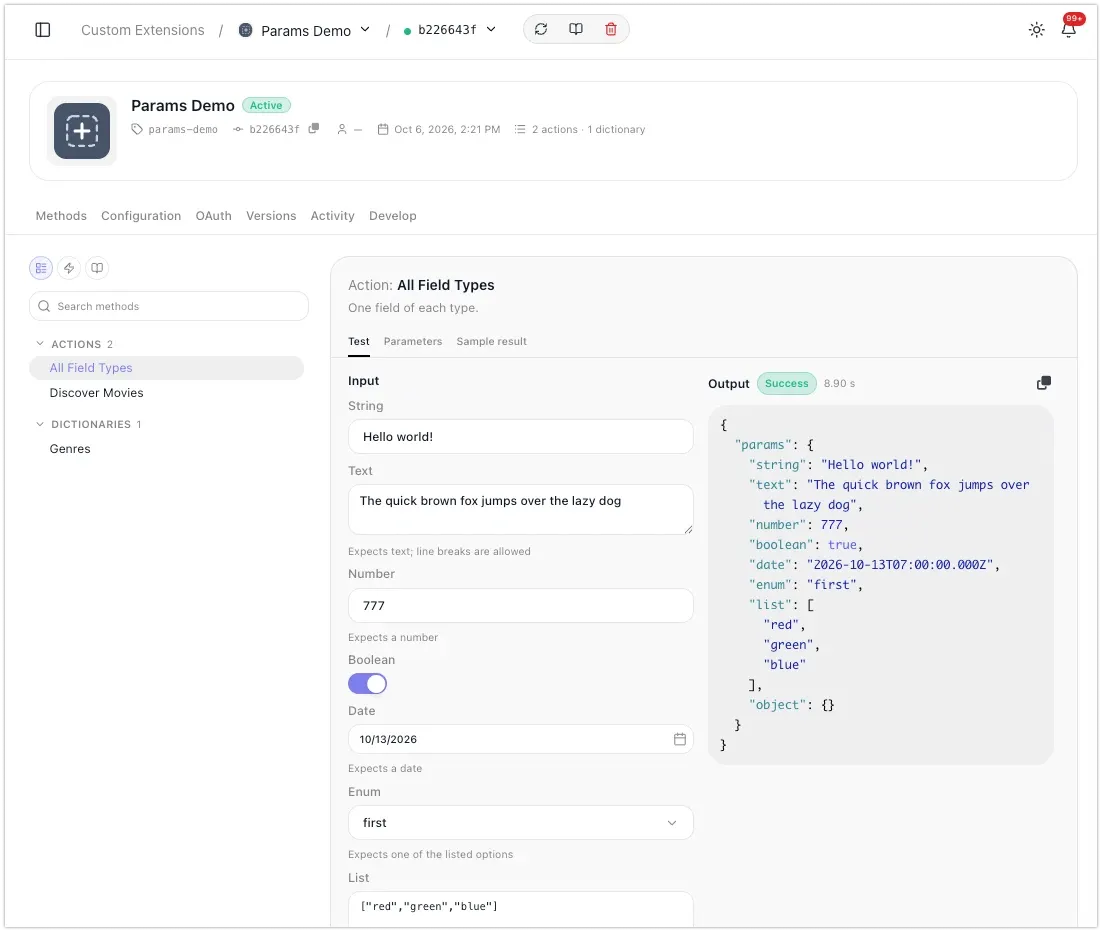Open the Activity tab
This screenshot has height=932, width=1102.
pyautogui.click(x=332, y=216)
